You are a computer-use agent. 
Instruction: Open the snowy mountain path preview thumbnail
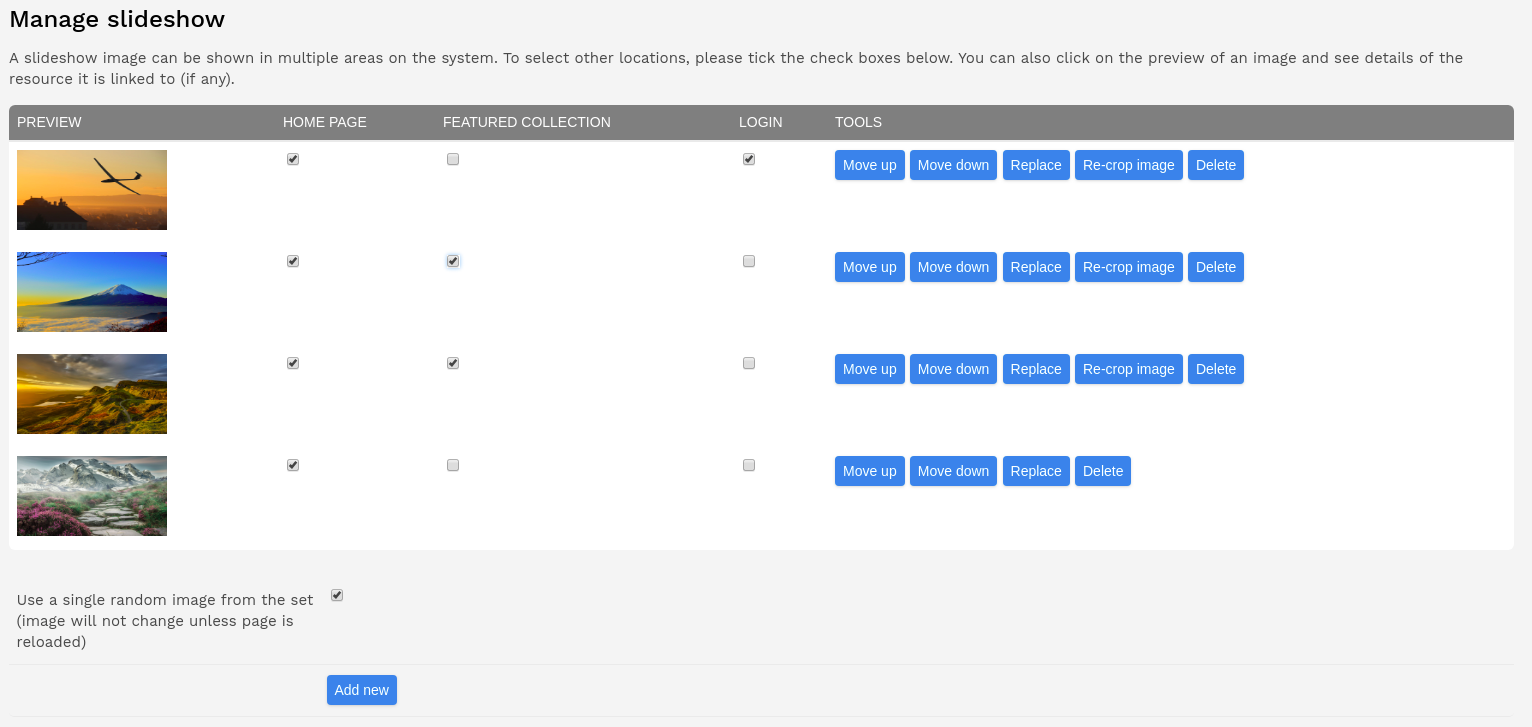92,496
